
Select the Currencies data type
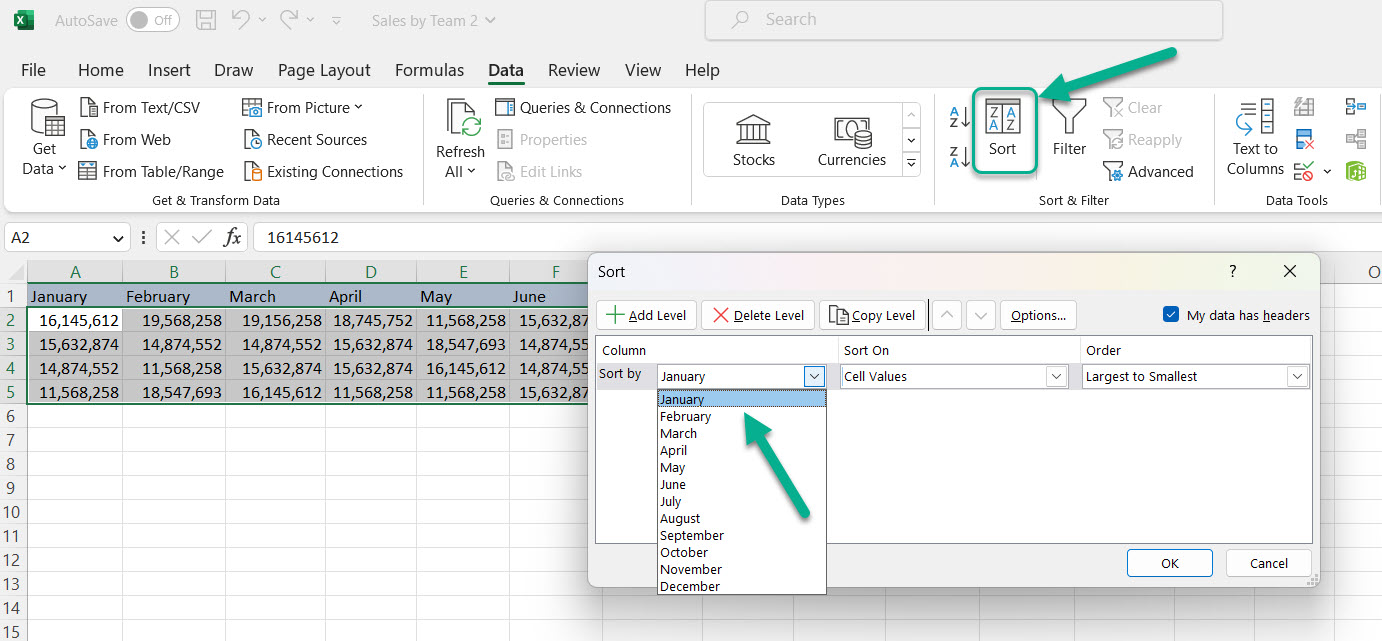click(x=851, y=140)
